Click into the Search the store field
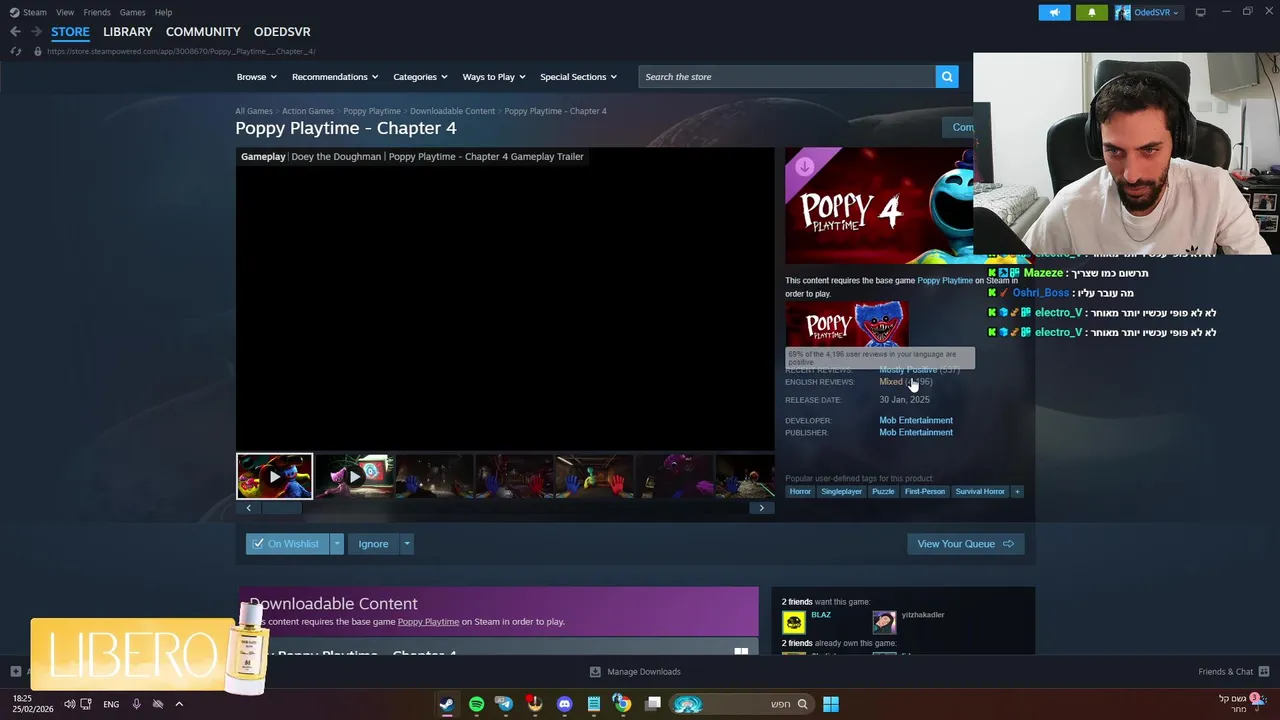This screenshot has width=1280, height=720. coord(787,77)
